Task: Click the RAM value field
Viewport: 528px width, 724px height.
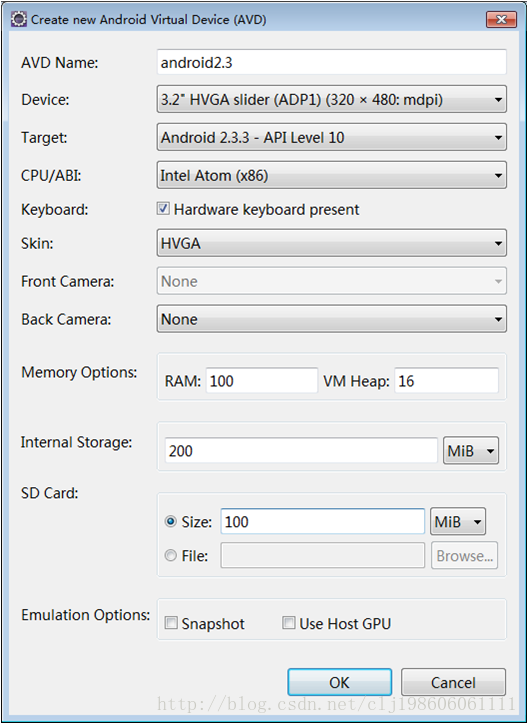Action: (262, 380)
